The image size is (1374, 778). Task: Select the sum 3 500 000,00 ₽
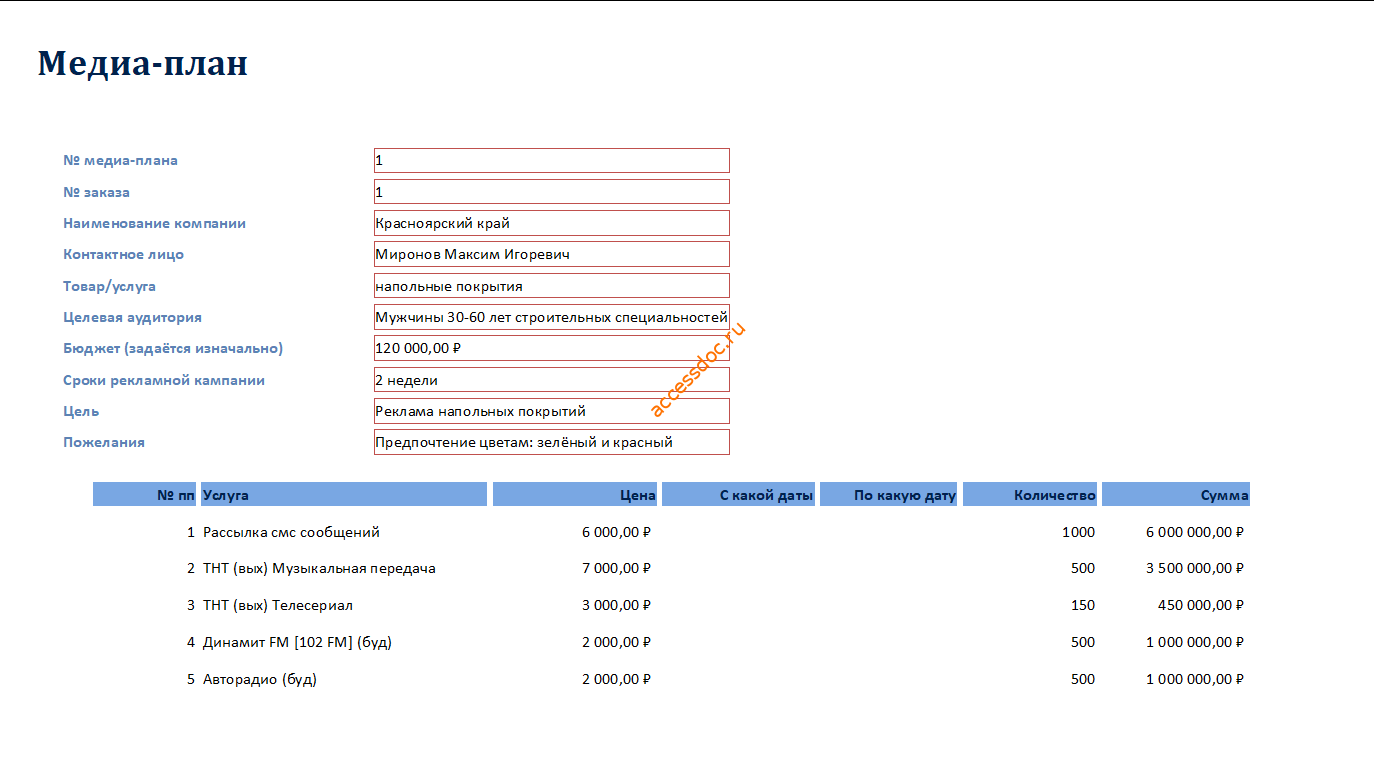[x=1195, y=568]
